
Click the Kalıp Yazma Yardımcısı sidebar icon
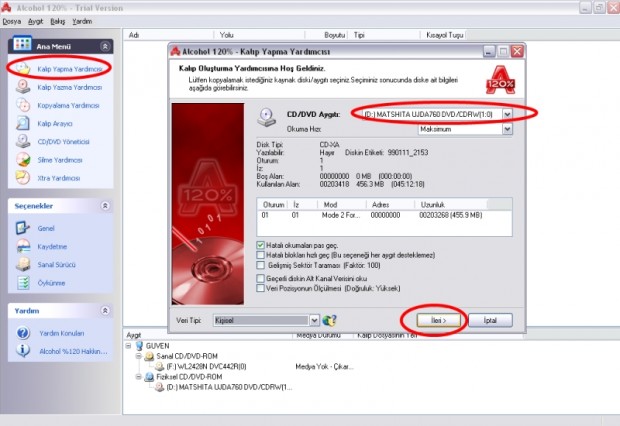tap(23, 87)
